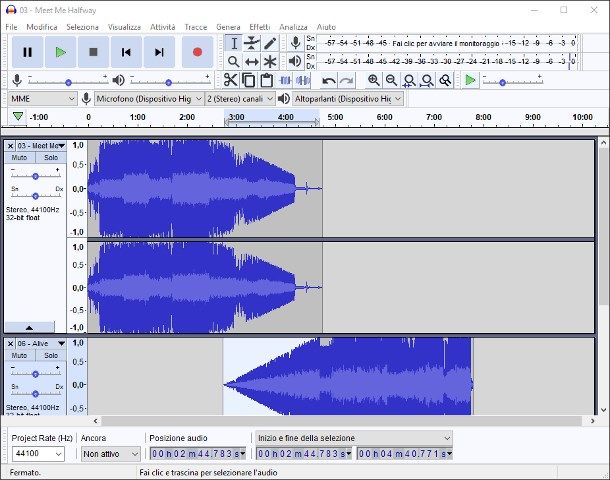Click Fit Selection to width icon

click(x=409, y=80)
